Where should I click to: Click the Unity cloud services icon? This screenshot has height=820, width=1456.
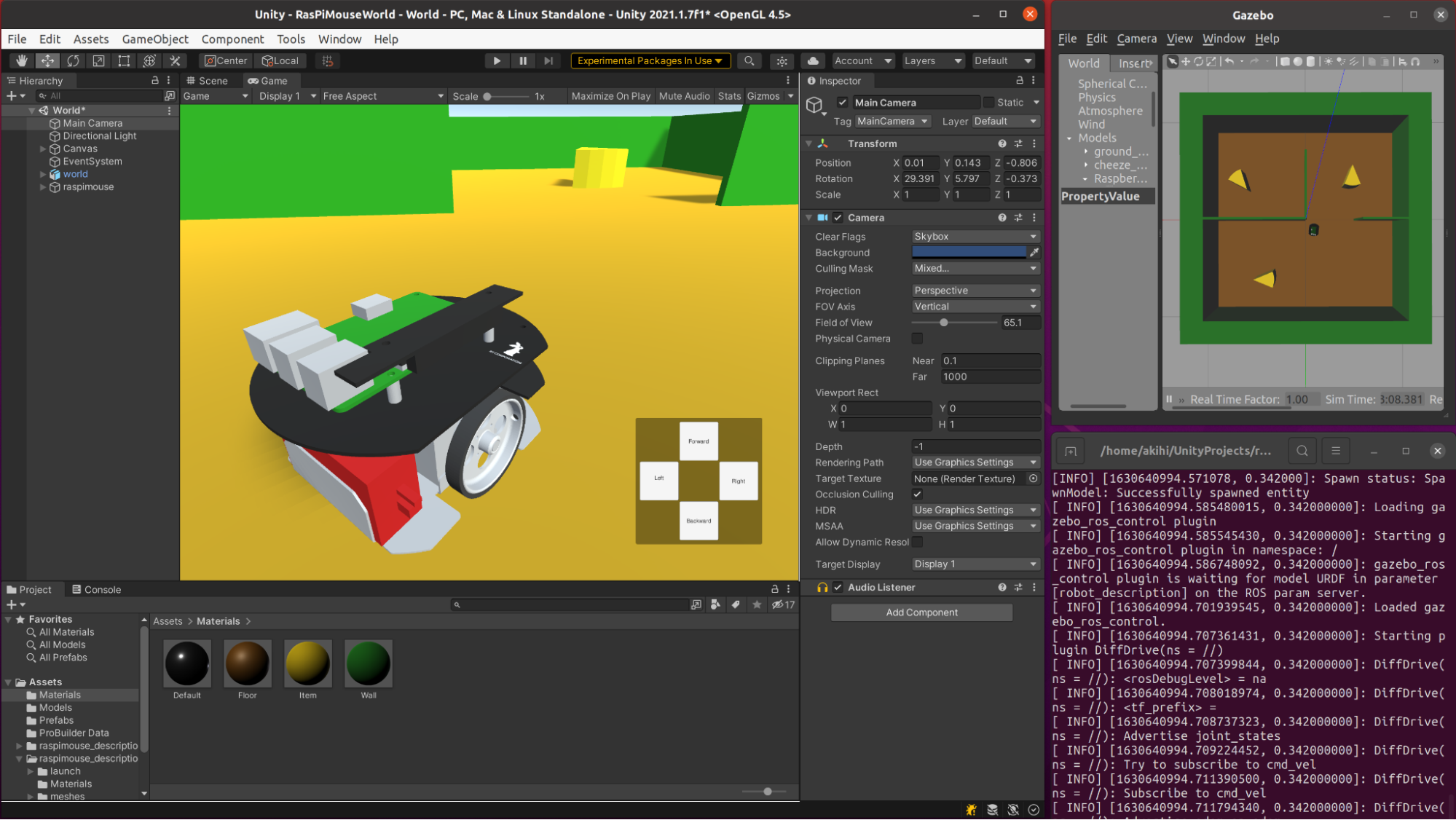812,60
